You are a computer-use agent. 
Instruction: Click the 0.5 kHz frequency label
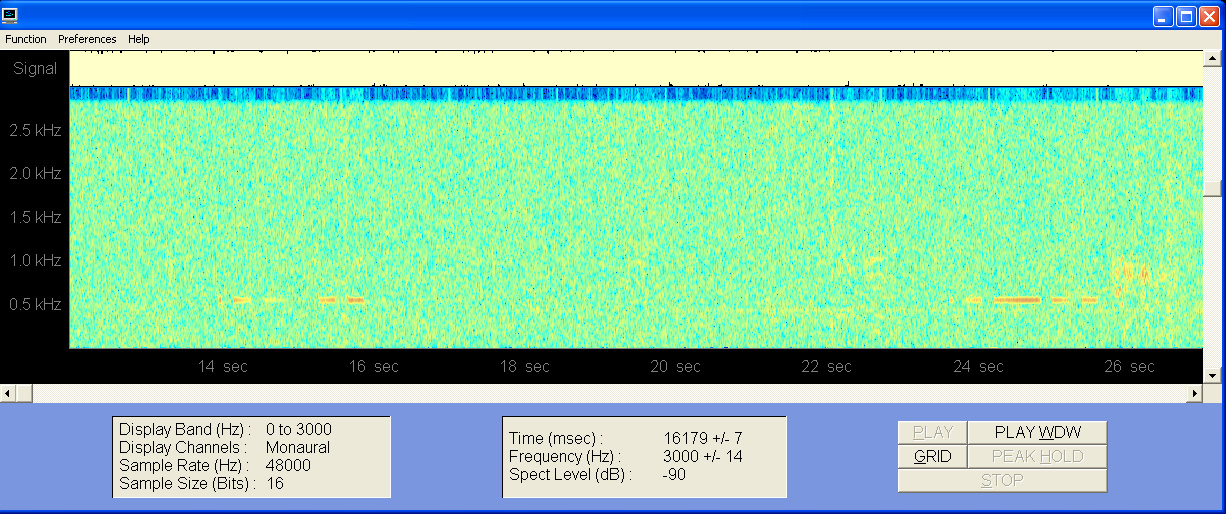(x=35, y=304)
